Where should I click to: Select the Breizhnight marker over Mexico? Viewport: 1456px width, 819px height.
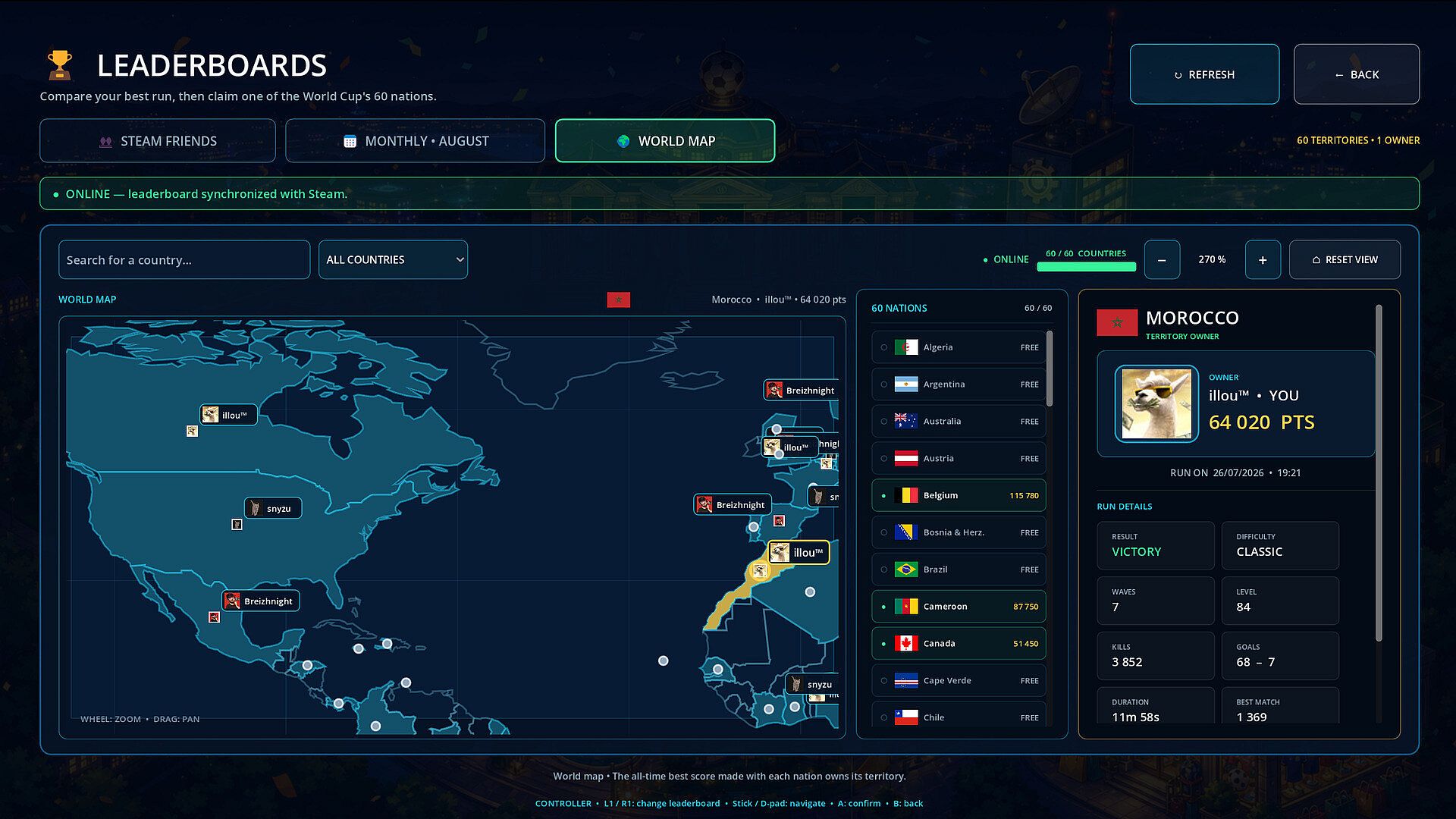(261, 601)
